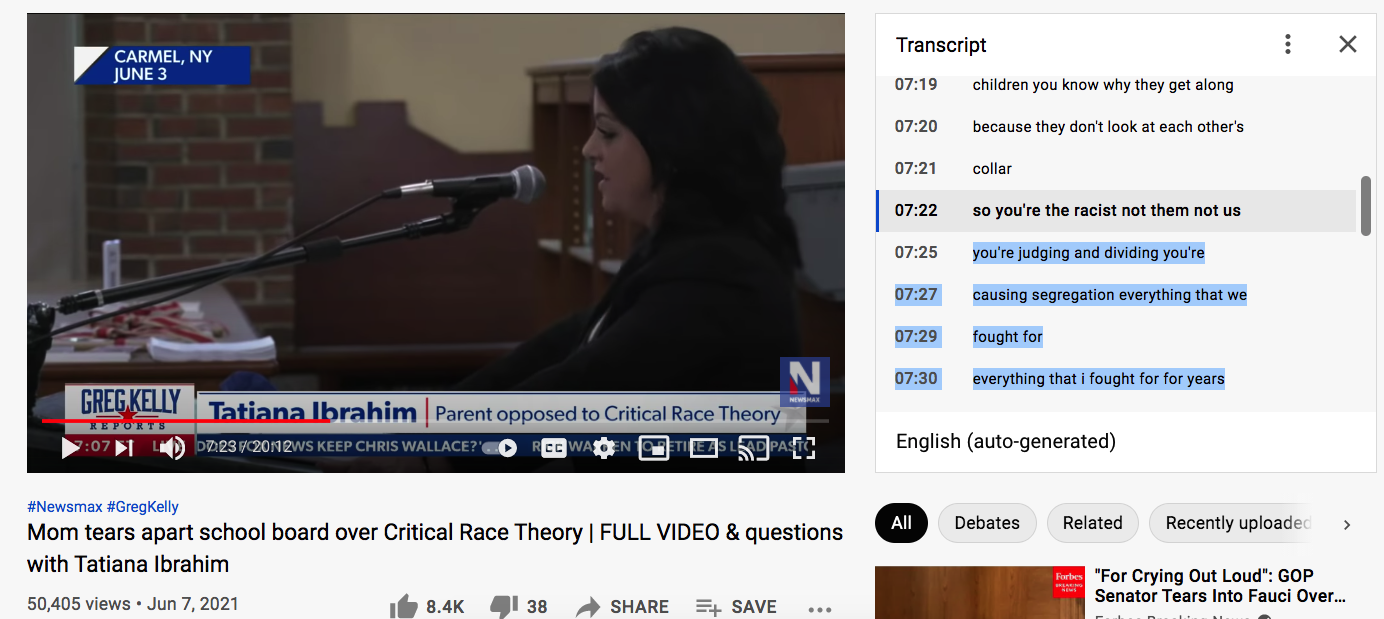Jump to transcript line 'fought for'
The width and height of the screenshot is (1384, 619).
(1008, 337)
